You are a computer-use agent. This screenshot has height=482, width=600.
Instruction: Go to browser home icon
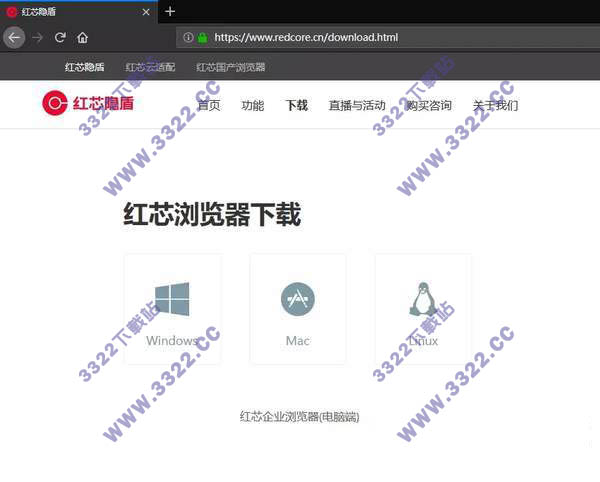point(82,37)
